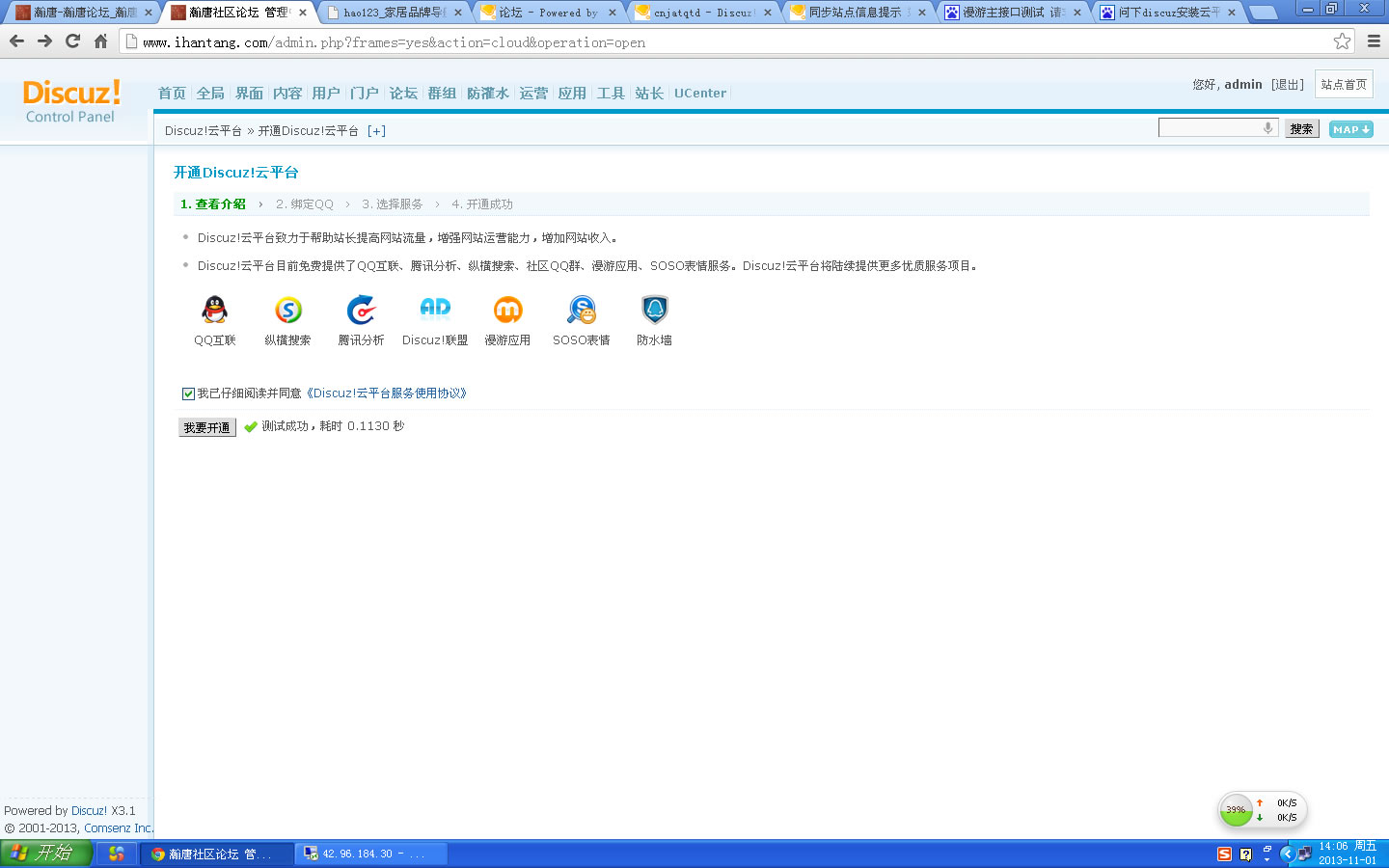
Task: Click the 漫游应用 icon
Action: click(x=507, y=310)
